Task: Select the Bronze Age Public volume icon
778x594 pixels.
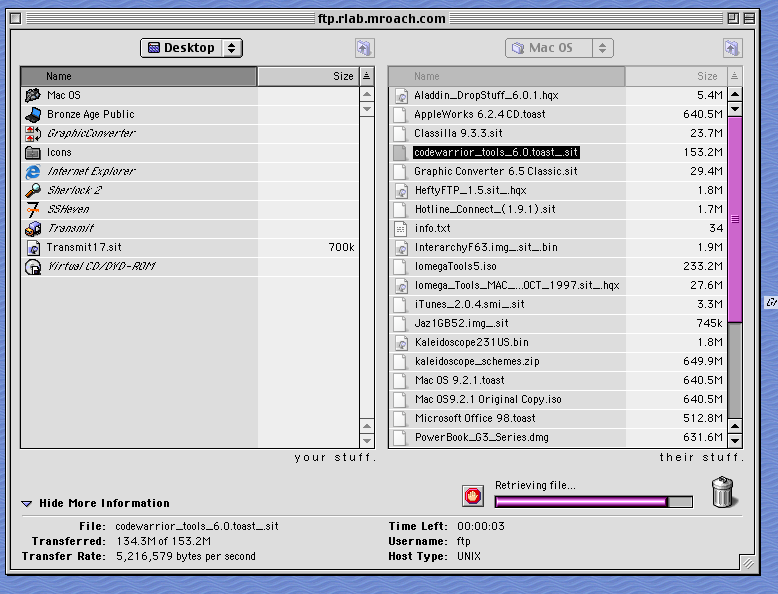Action: 32,114
